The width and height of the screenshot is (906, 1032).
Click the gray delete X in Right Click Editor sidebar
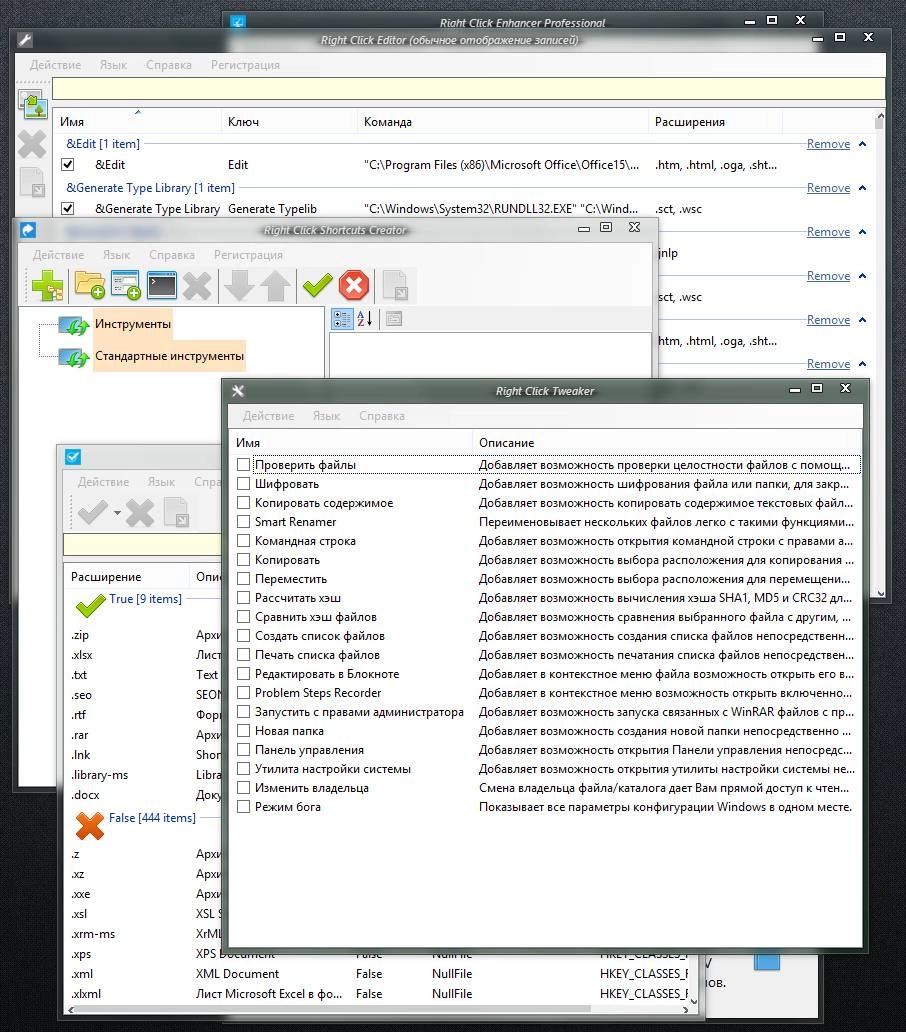tap(32, 144)
